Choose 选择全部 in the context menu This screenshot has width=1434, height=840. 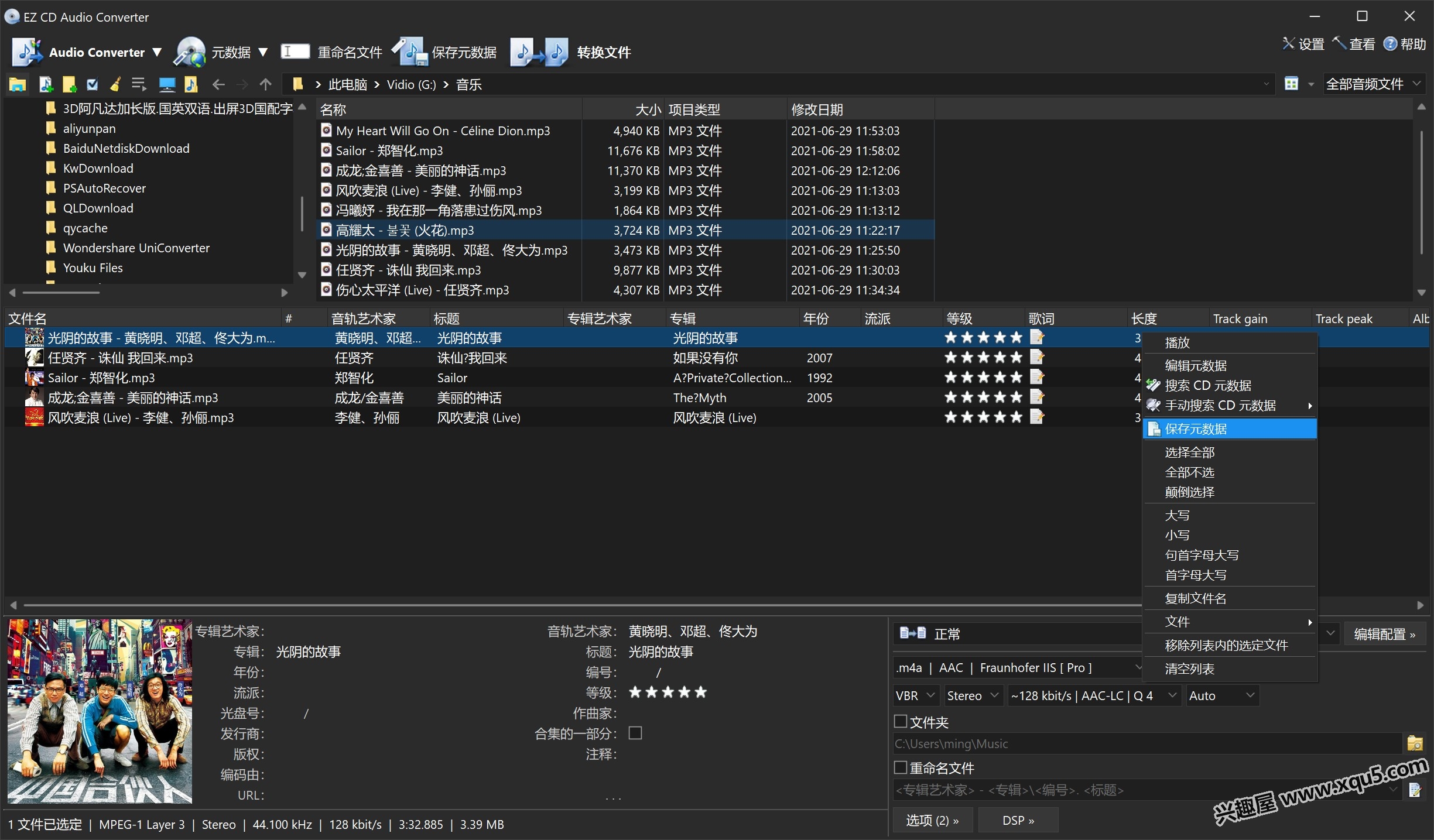pos(1230,452)
